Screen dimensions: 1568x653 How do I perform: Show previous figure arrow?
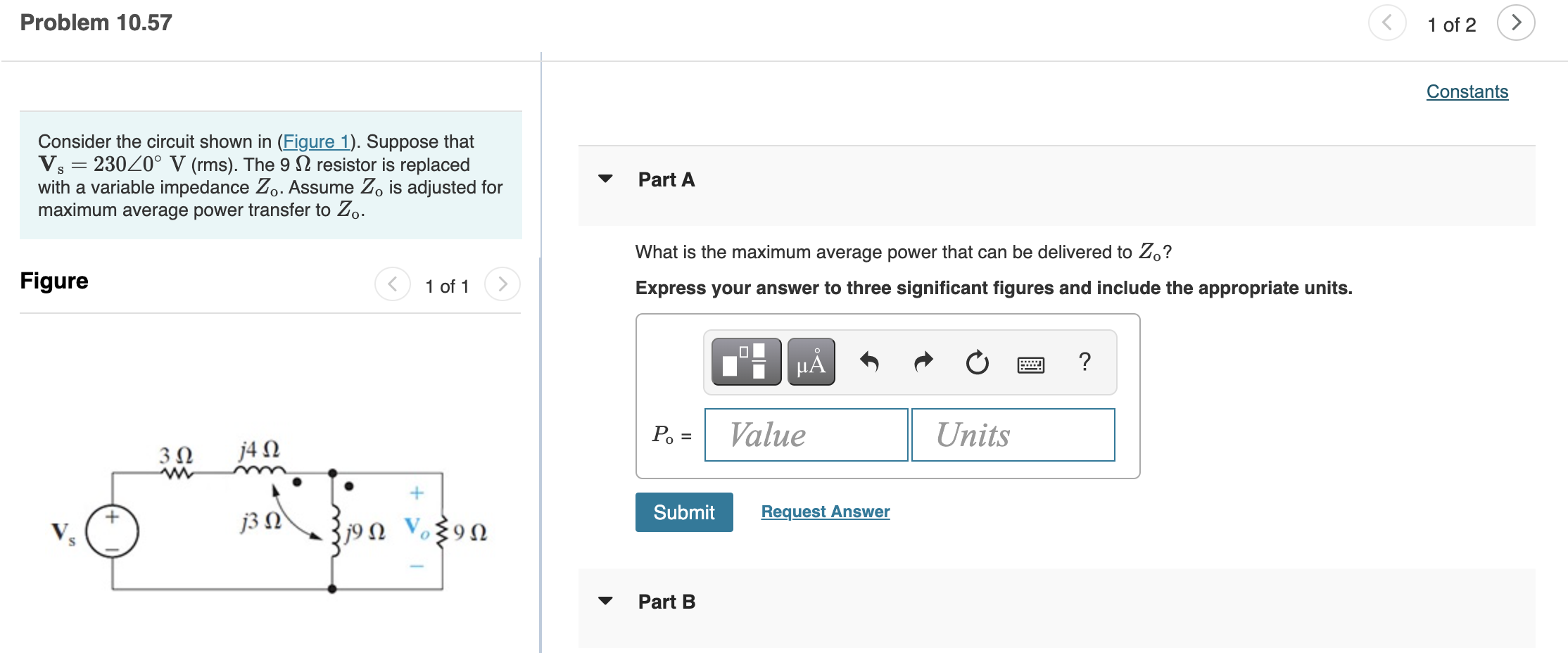393,284
